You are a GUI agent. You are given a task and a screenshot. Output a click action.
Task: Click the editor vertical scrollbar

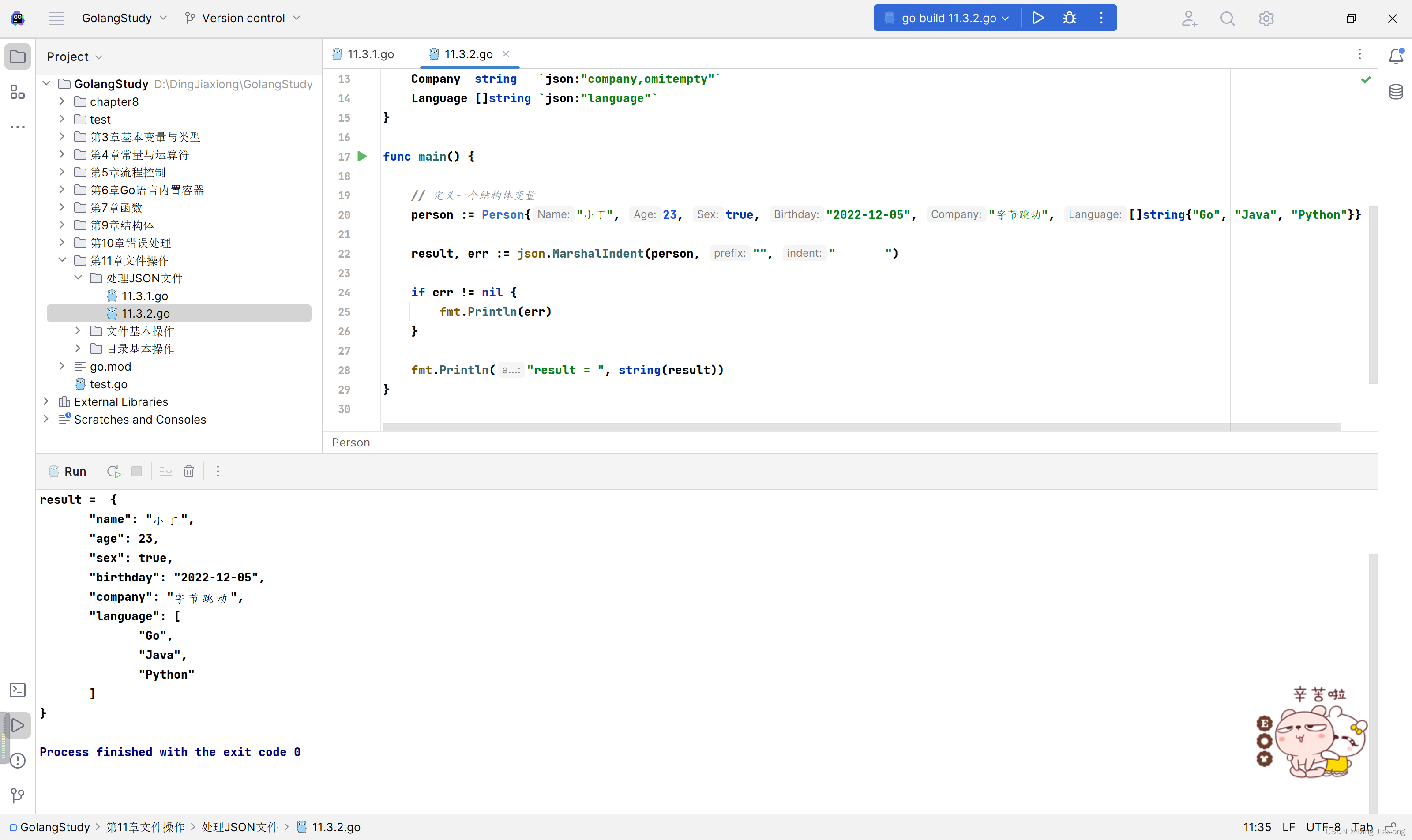click(1372, 294)
